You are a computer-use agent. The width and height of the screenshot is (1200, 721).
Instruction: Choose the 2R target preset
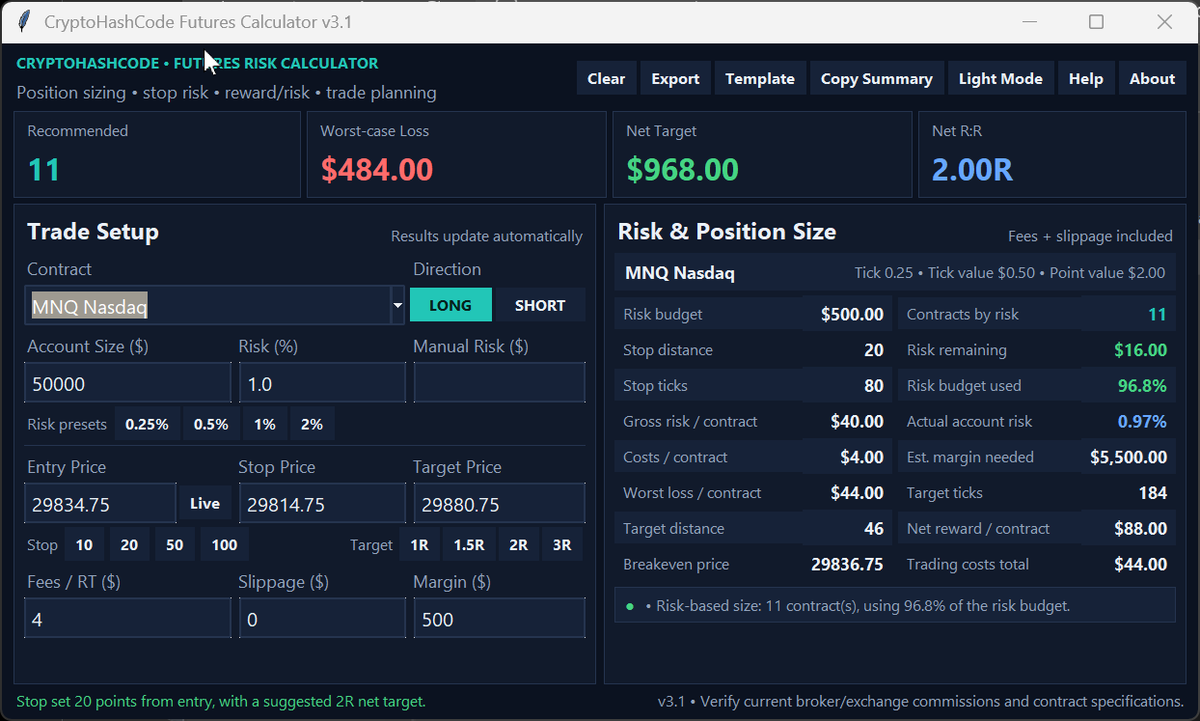tap(518, 545)
